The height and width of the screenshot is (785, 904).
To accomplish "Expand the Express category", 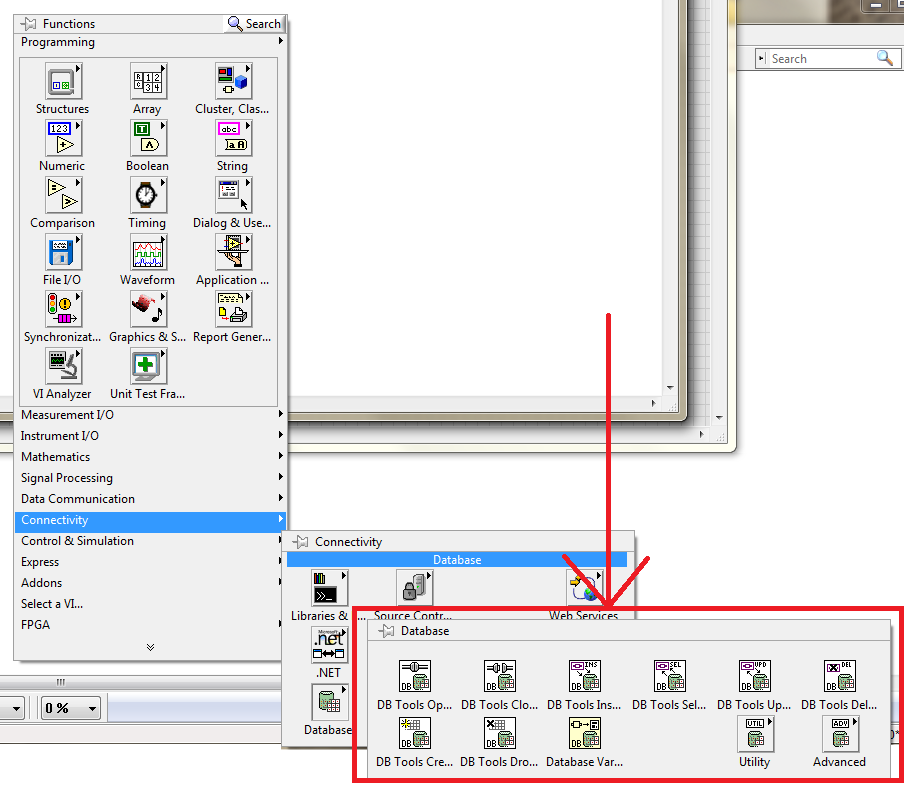I will coord(150,562).
